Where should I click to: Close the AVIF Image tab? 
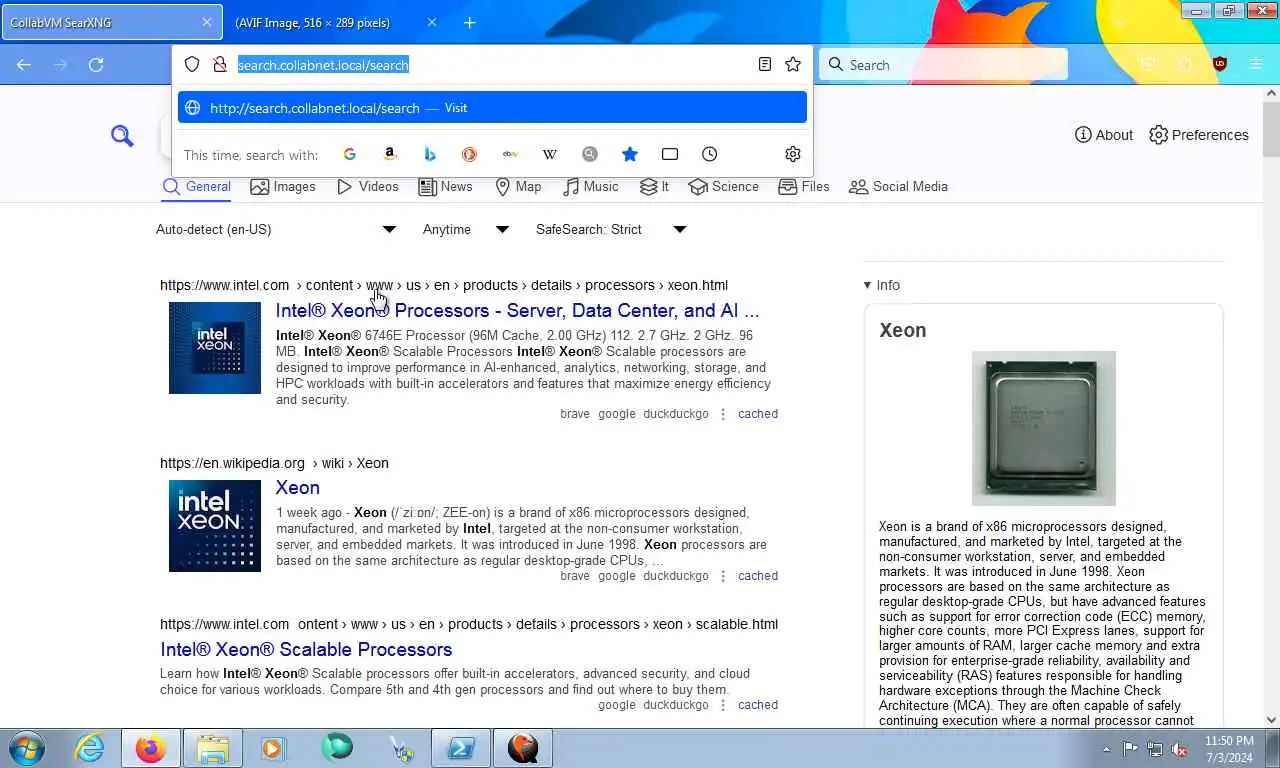432,22
